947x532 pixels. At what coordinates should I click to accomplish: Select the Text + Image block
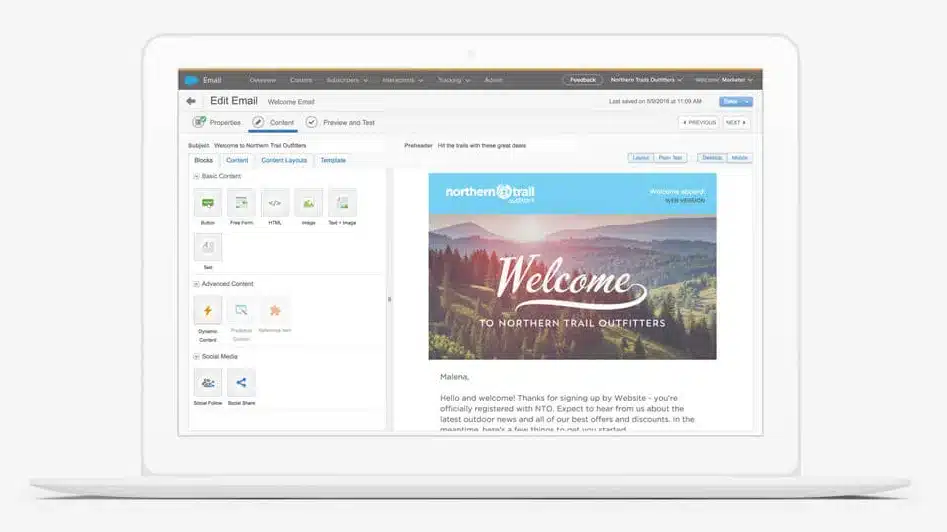tap(342, 203)
